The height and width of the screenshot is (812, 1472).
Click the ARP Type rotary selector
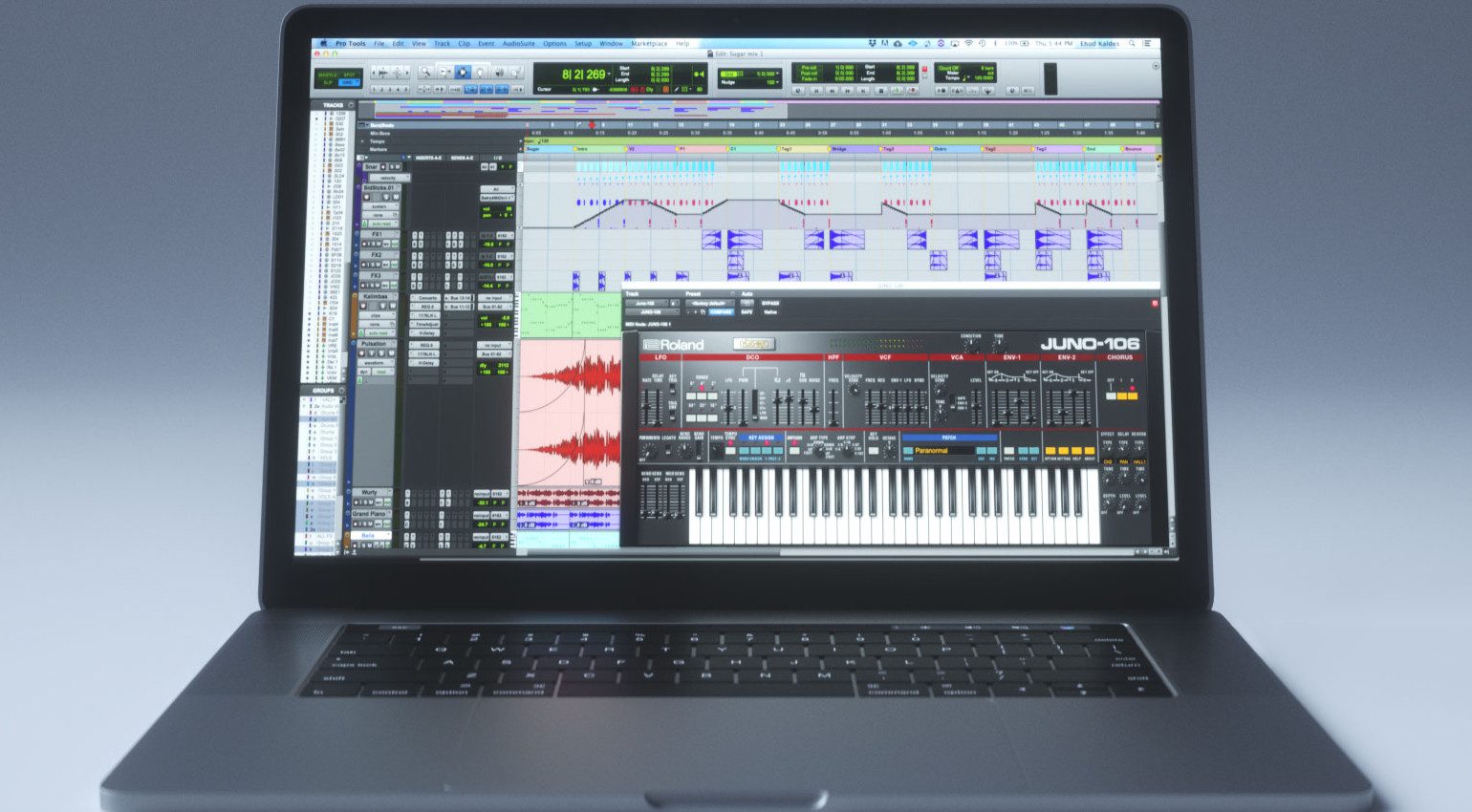tap(819, 450)
